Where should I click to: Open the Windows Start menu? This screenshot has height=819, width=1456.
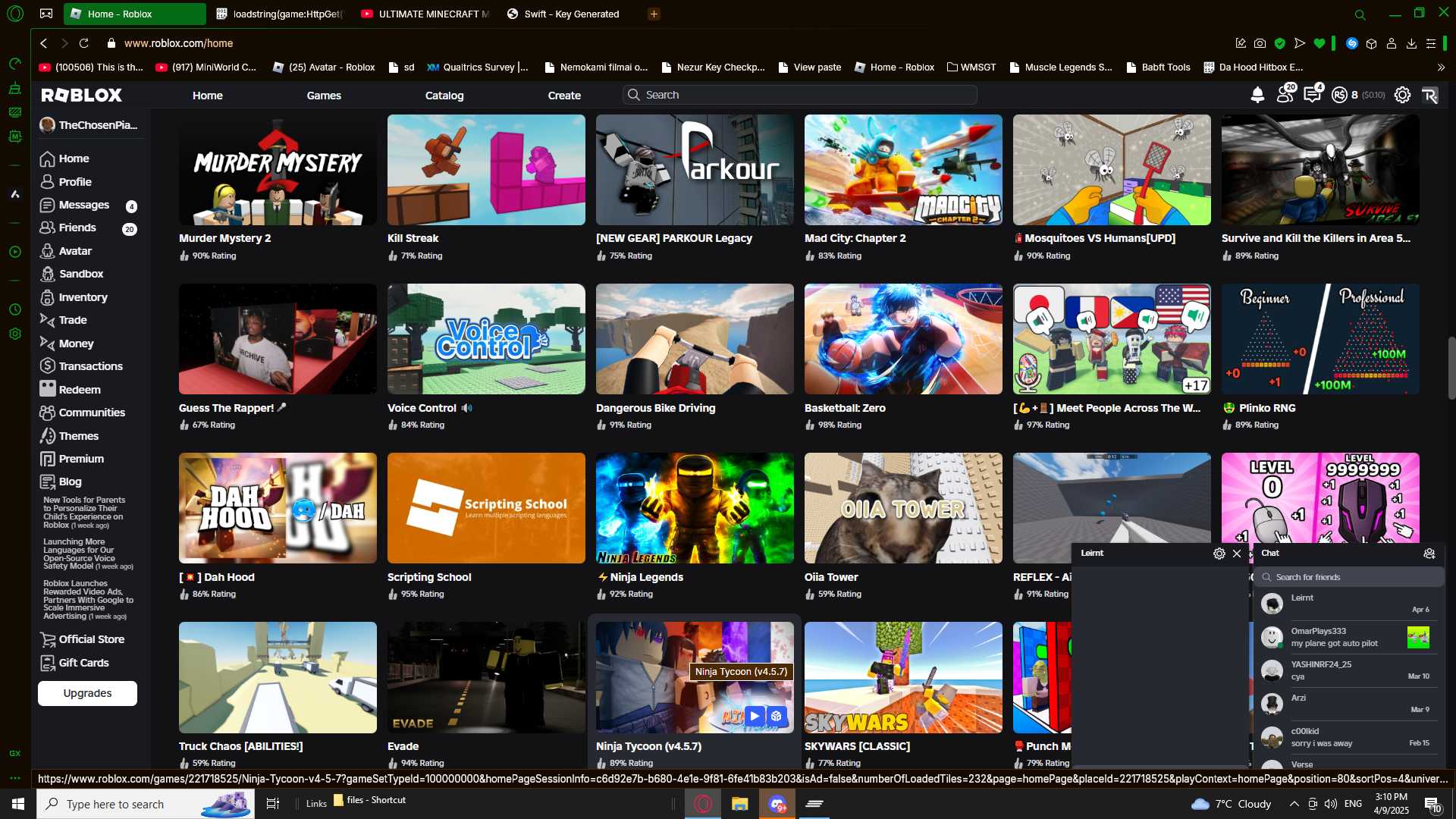[x=18, y=804]
